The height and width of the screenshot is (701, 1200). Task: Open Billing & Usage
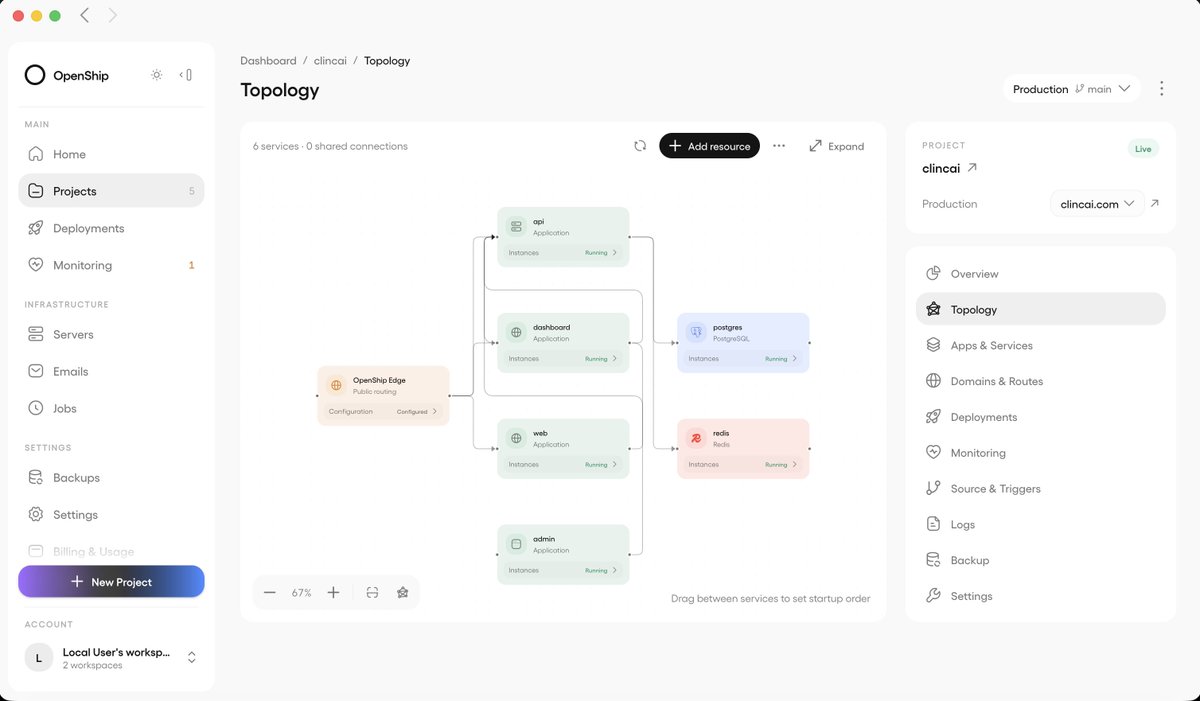[x=111, y=551]
